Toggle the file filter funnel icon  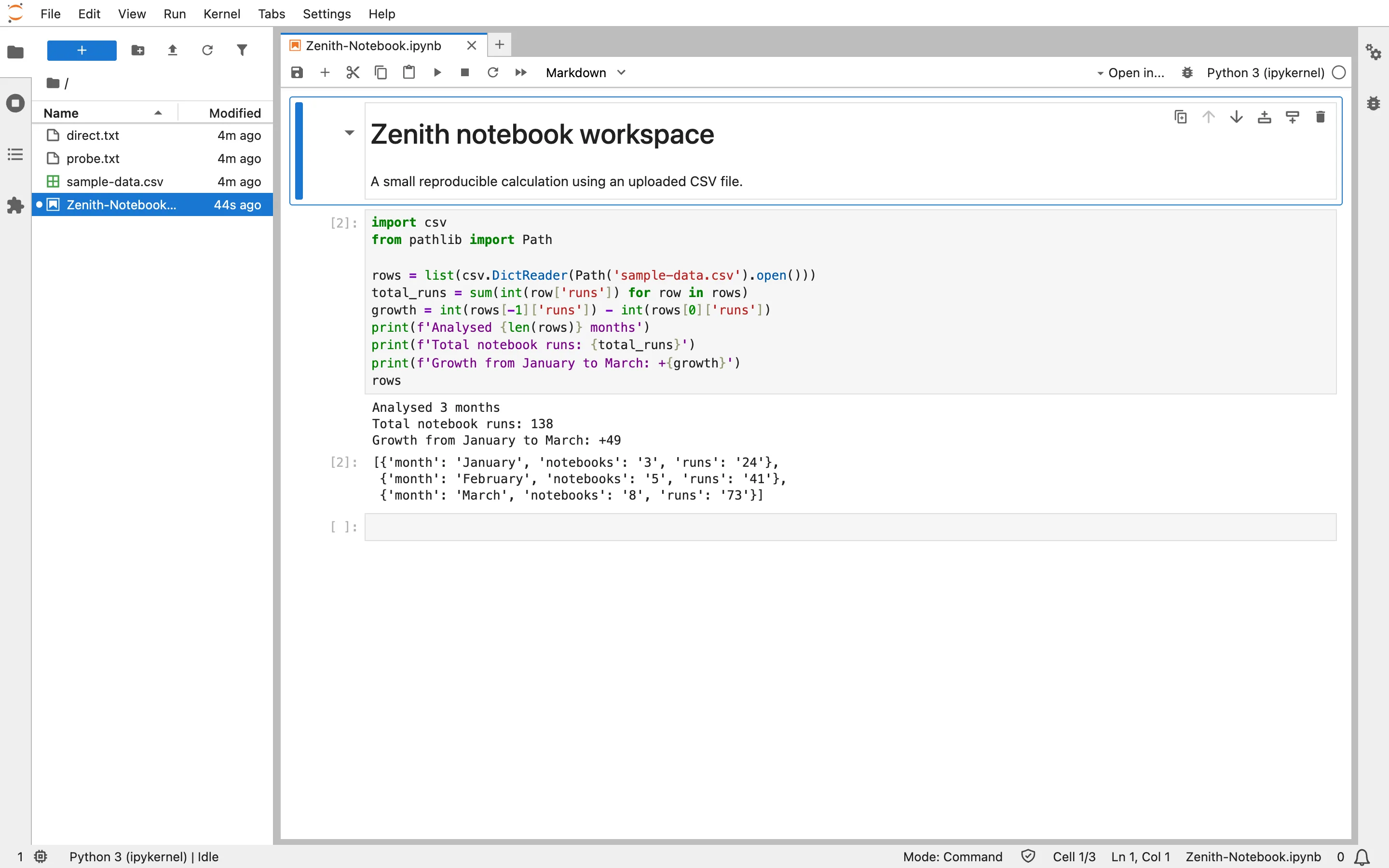(242, 51)
